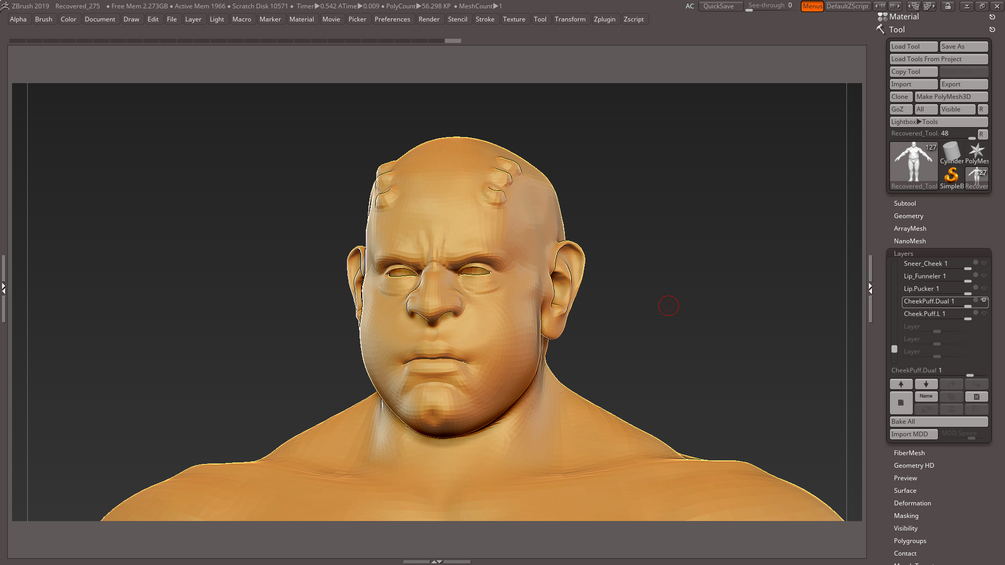Click the R button beside Recovered_Tool slider
The image size is (1005, 565).
[982, 134]
